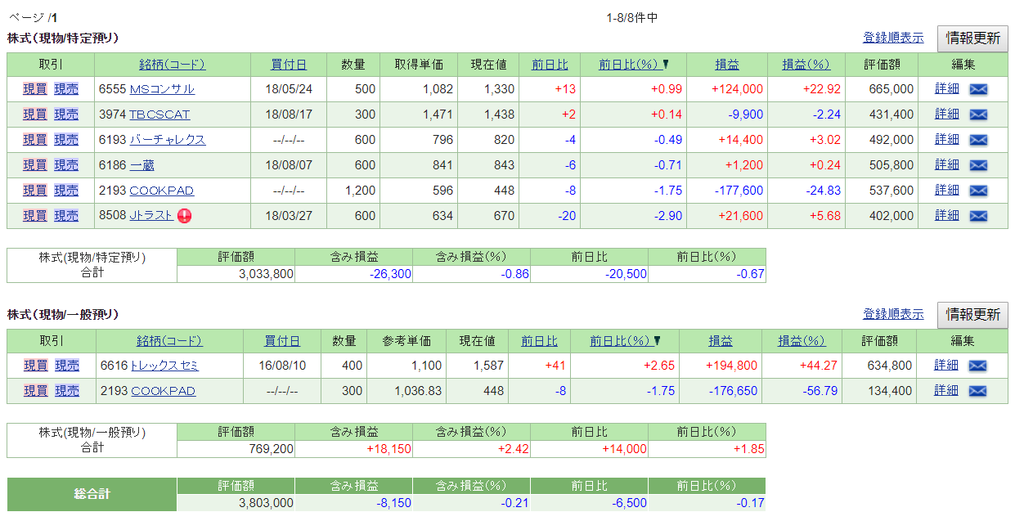
Task: Select the 一般預り total 評価額 769,200
Action: (x=272, y=449)
